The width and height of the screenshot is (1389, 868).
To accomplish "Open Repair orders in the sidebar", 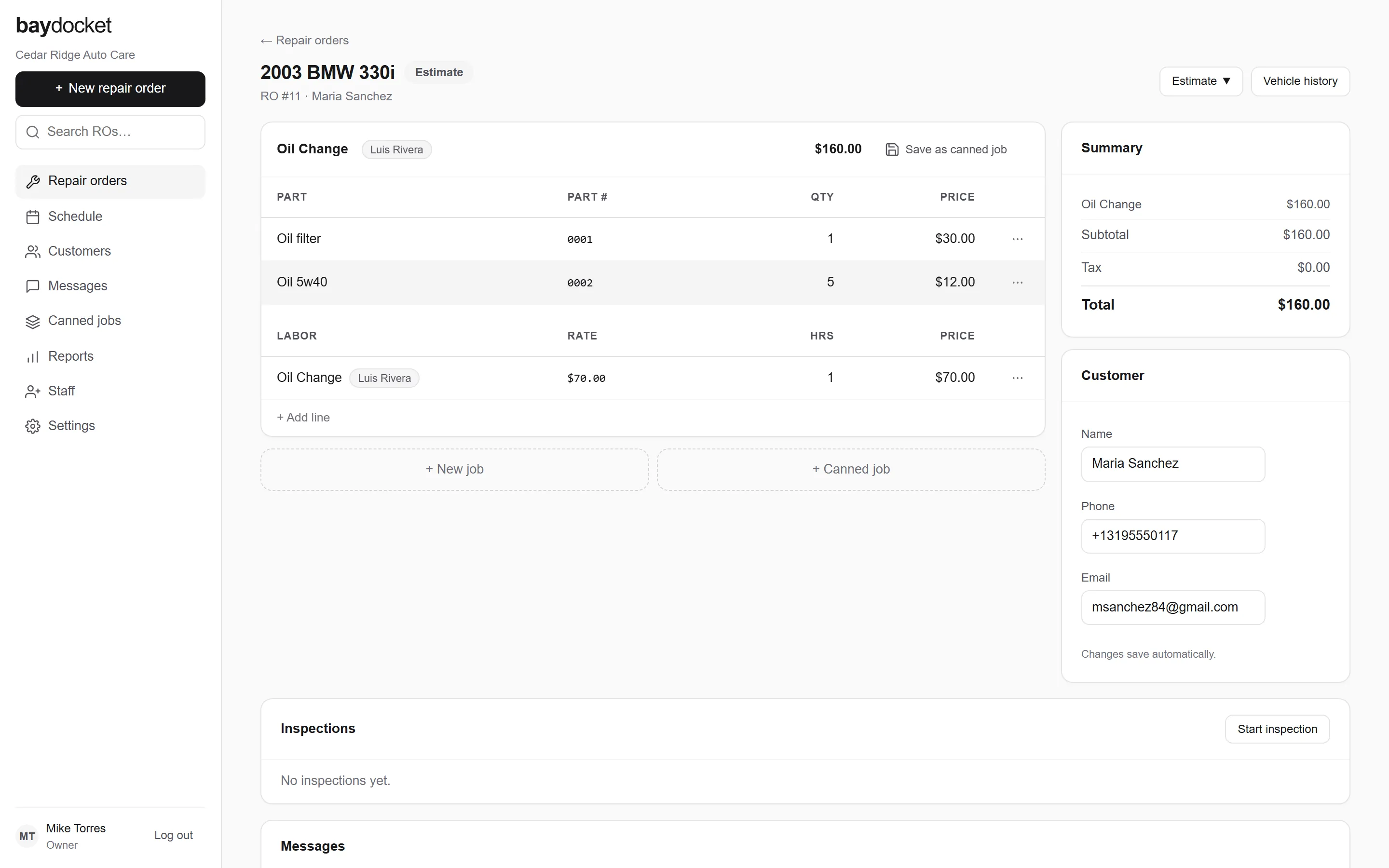I will [x=110, y=181].
